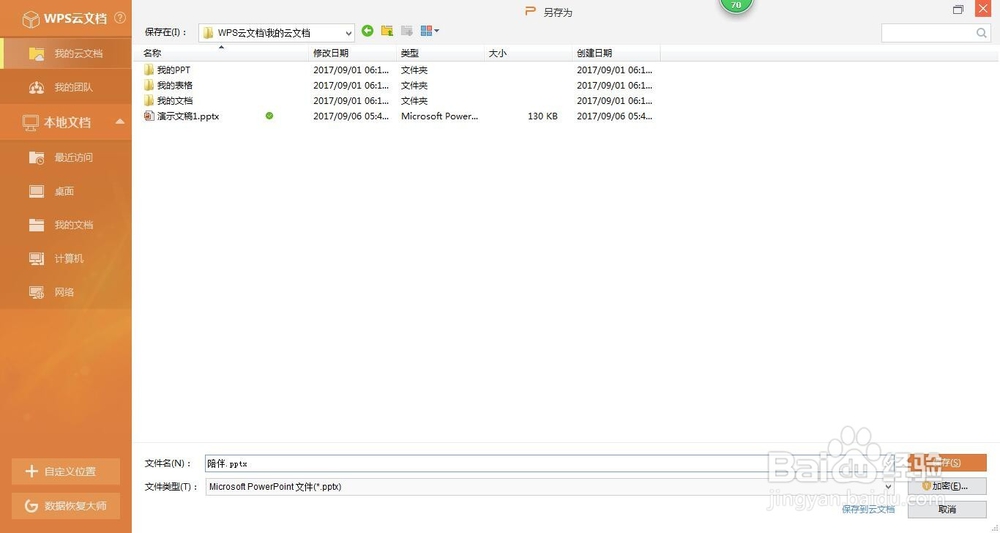The height and width of the screenshot is (533, 1000).
Task: Click the 网络 sidebar network icon
Action: pos(36,293)
